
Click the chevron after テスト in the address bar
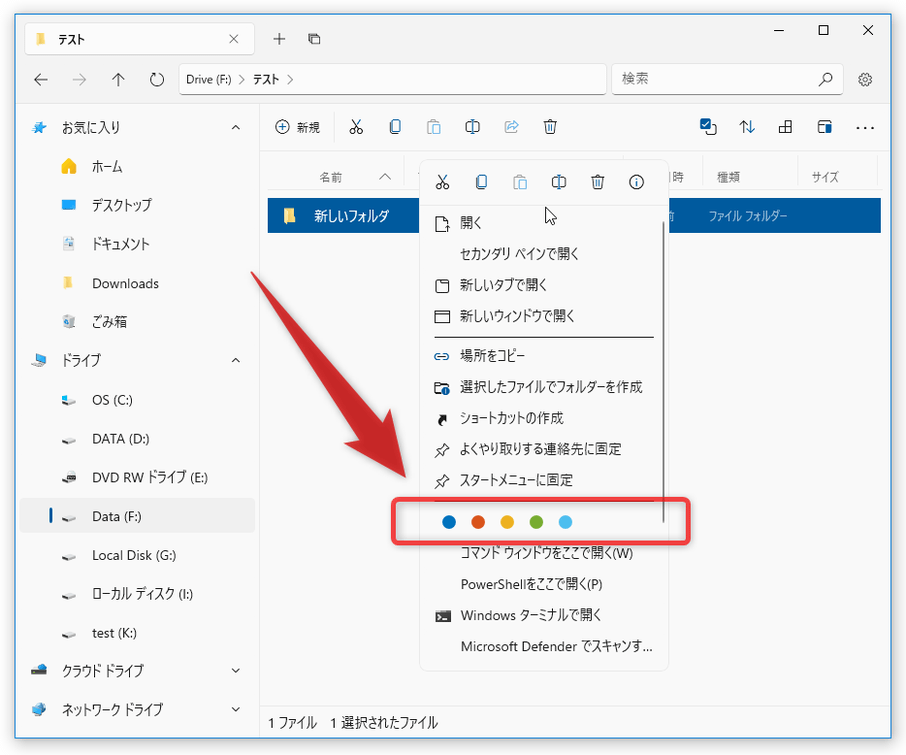(290, 80)
